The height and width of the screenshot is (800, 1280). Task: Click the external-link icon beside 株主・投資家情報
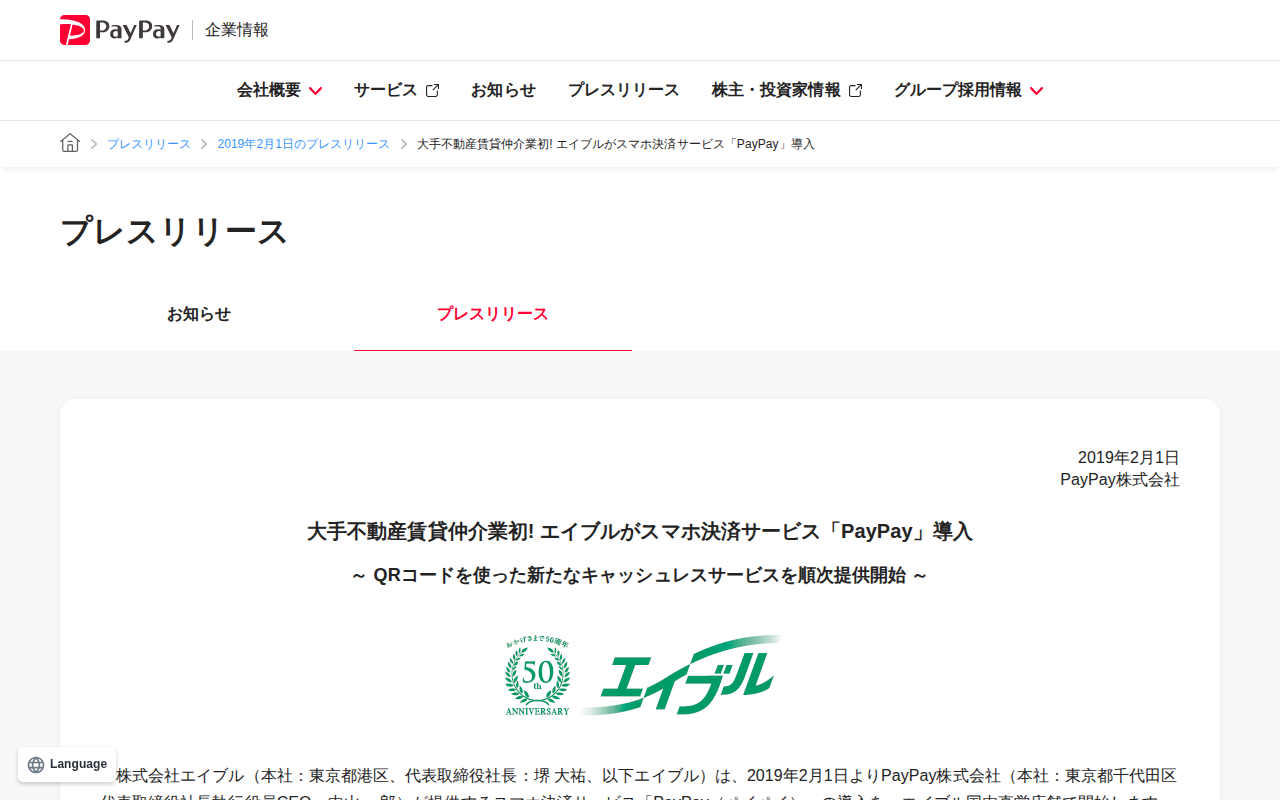coord(855,90)
